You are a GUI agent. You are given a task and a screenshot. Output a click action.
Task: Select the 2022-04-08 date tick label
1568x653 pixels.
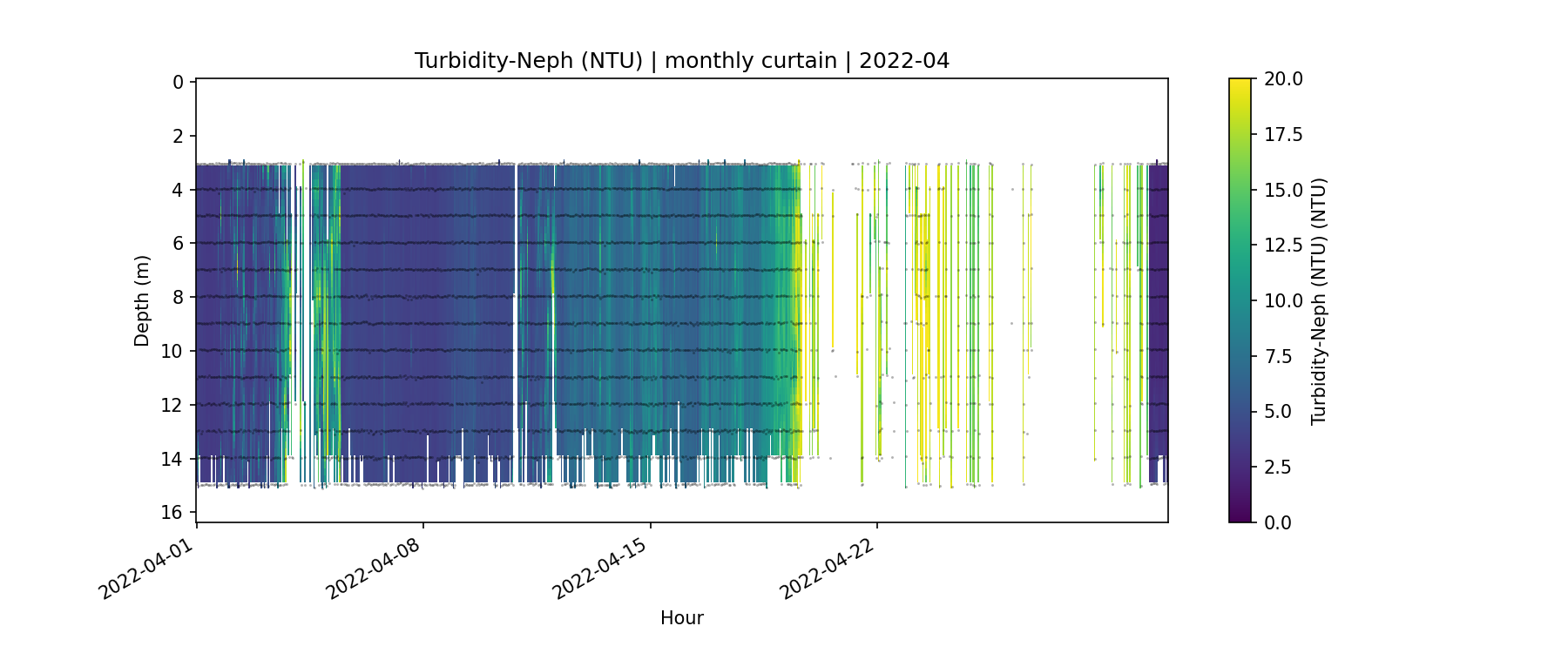(374, 568)
